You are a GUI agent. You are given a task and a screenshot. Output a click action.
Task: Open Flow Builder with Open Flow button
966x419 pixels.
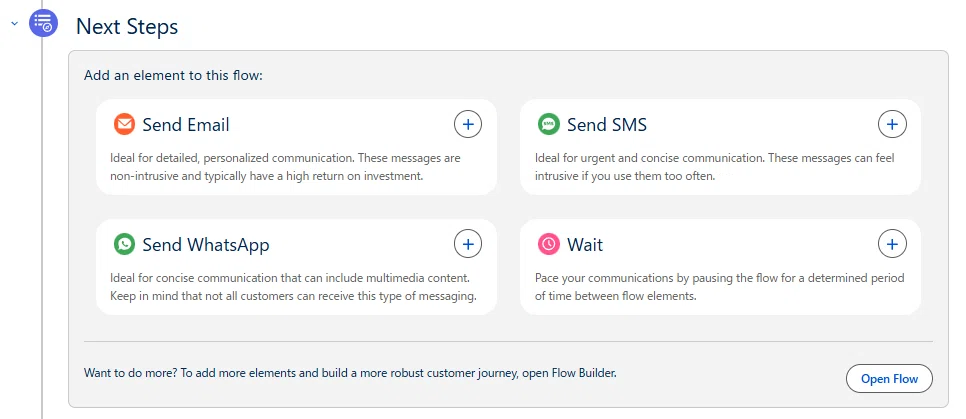click(890, 378)
